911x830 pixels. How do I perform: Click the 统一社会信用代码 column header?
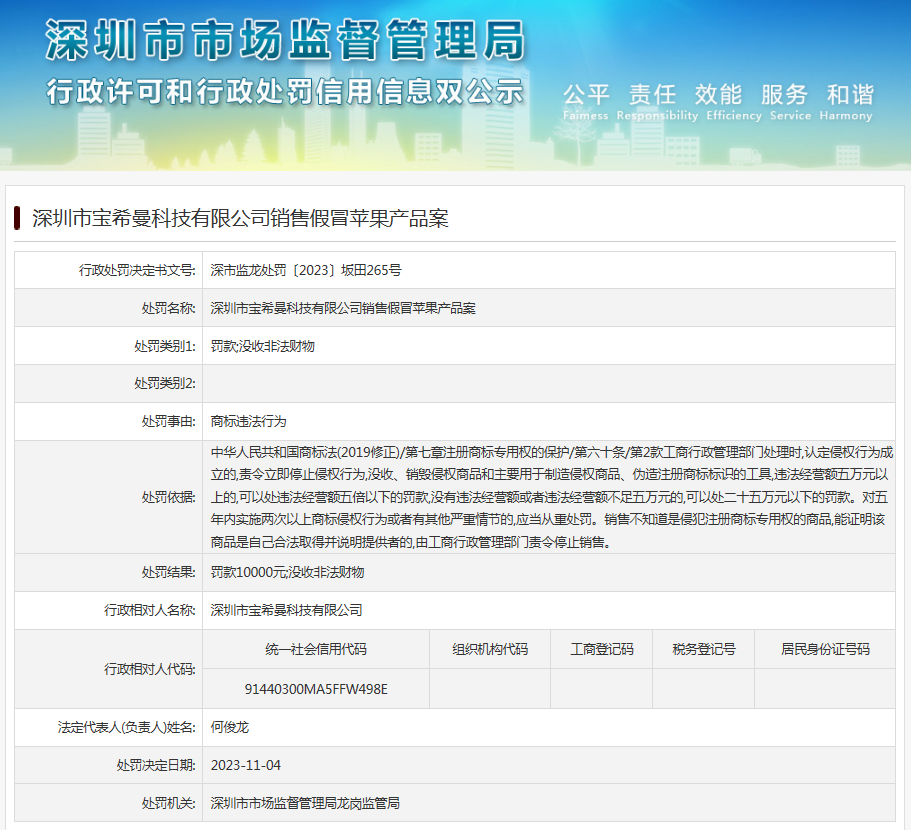click(x=316, y=649)
